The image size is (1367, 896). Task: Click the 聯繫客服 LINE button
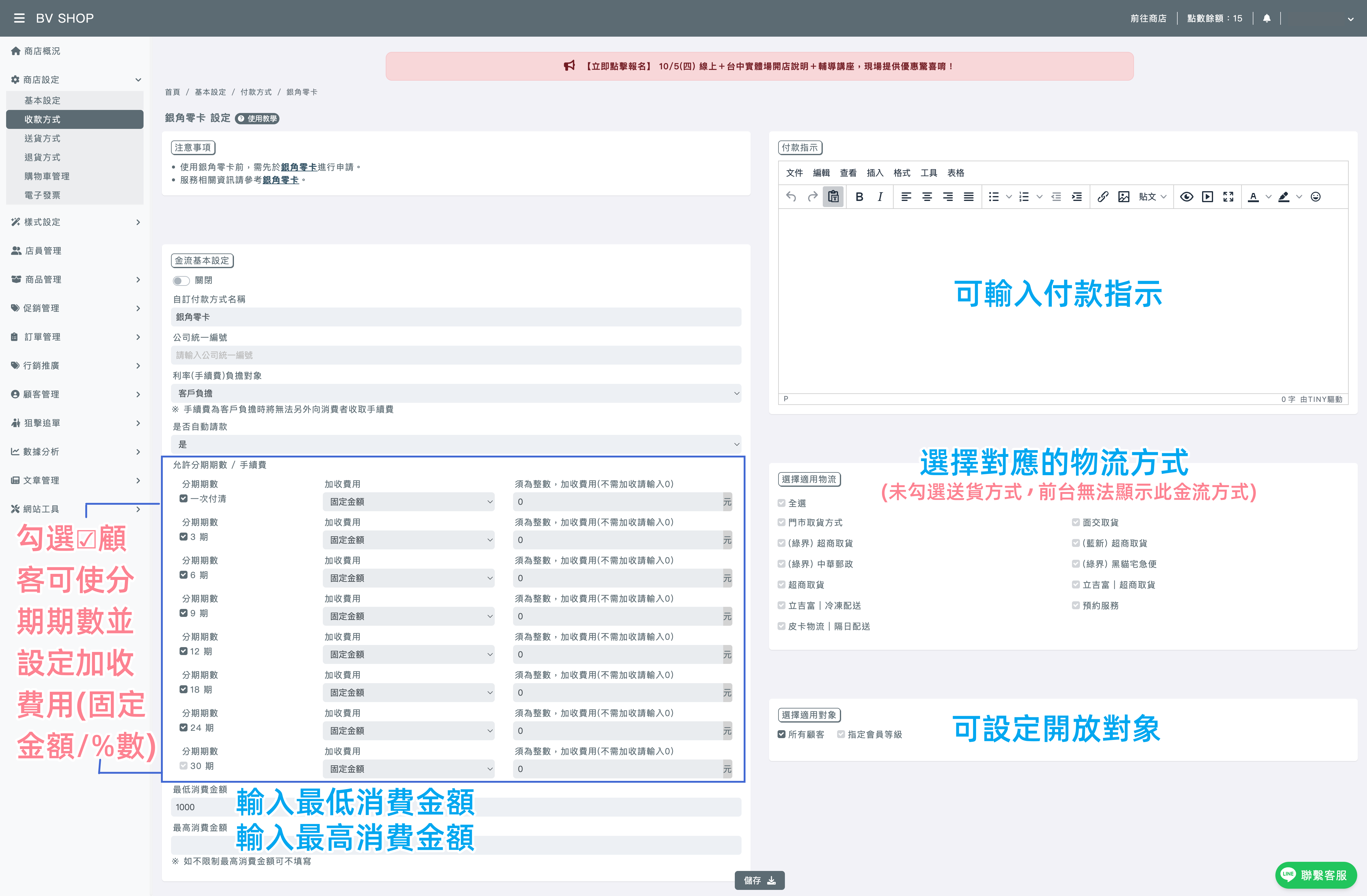[1316, 875]
